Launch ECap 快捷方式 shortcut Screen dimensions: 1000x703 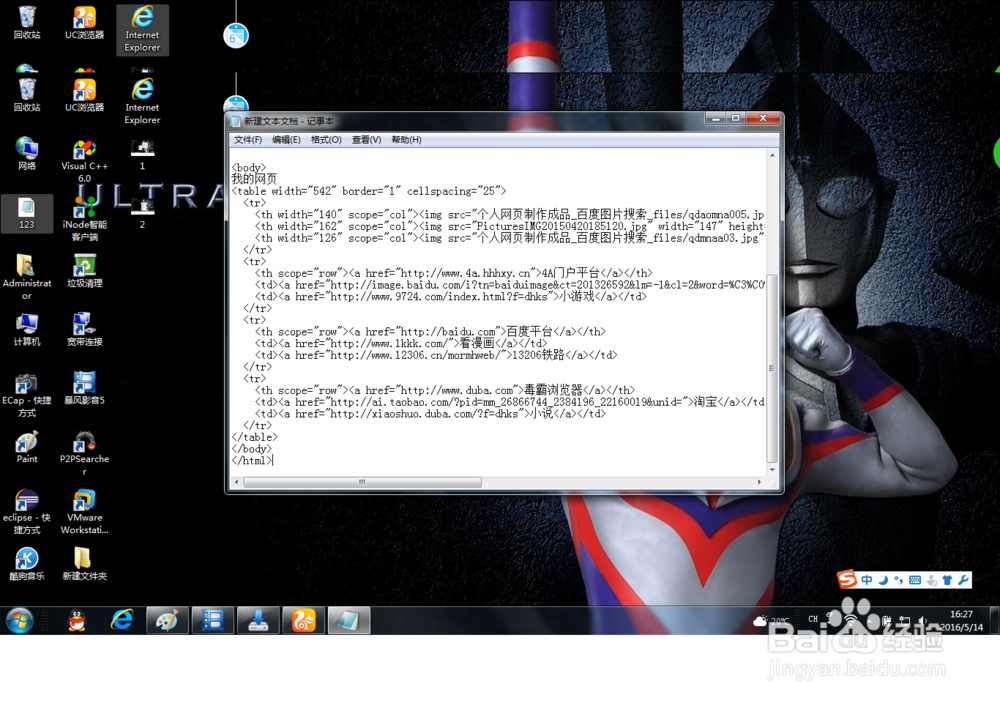[27, 395]
